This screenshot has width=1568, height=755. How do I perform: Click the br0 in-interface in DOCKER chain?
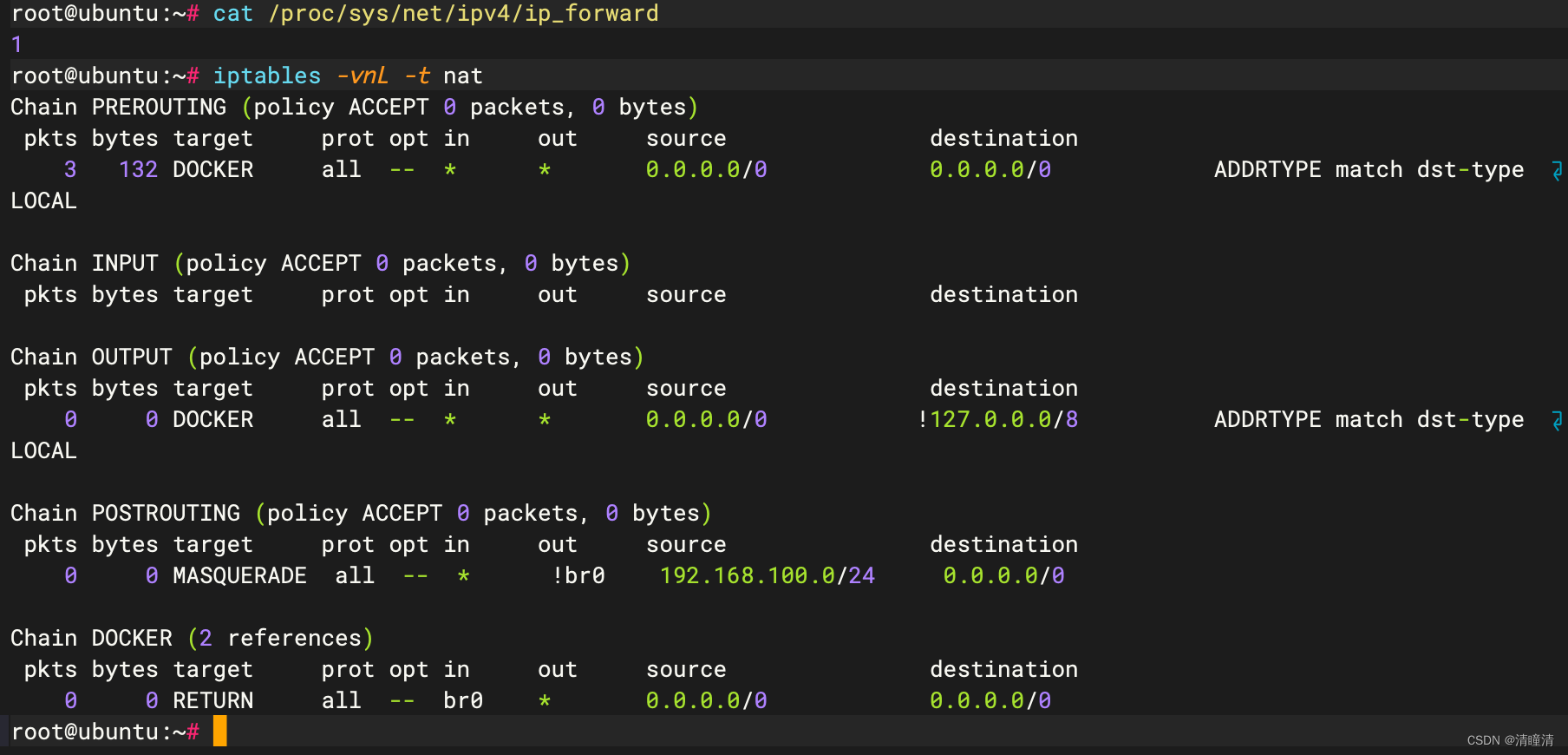[x=463, y=701]
